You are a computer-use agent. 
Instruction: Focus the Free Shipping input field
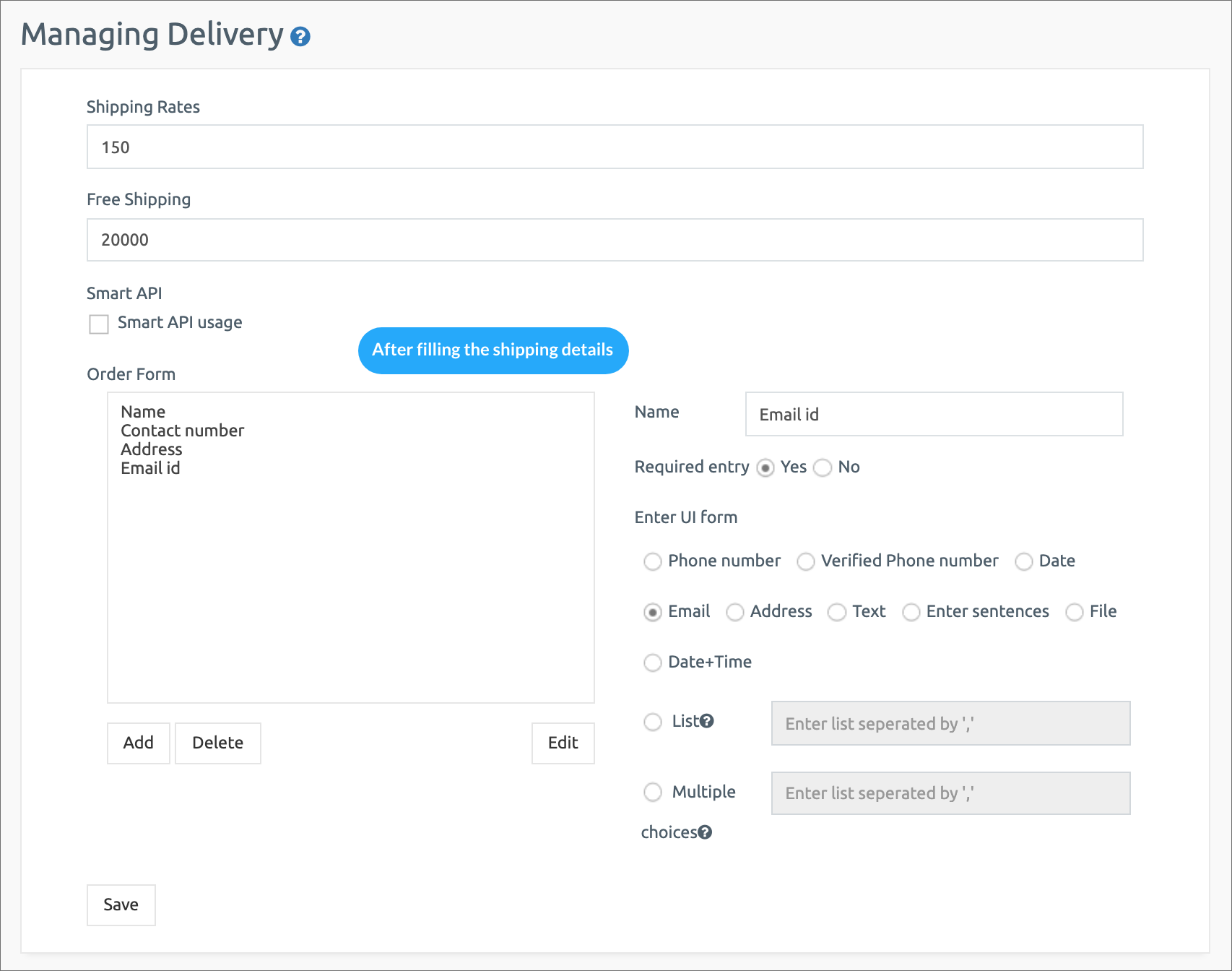(615, 240)
